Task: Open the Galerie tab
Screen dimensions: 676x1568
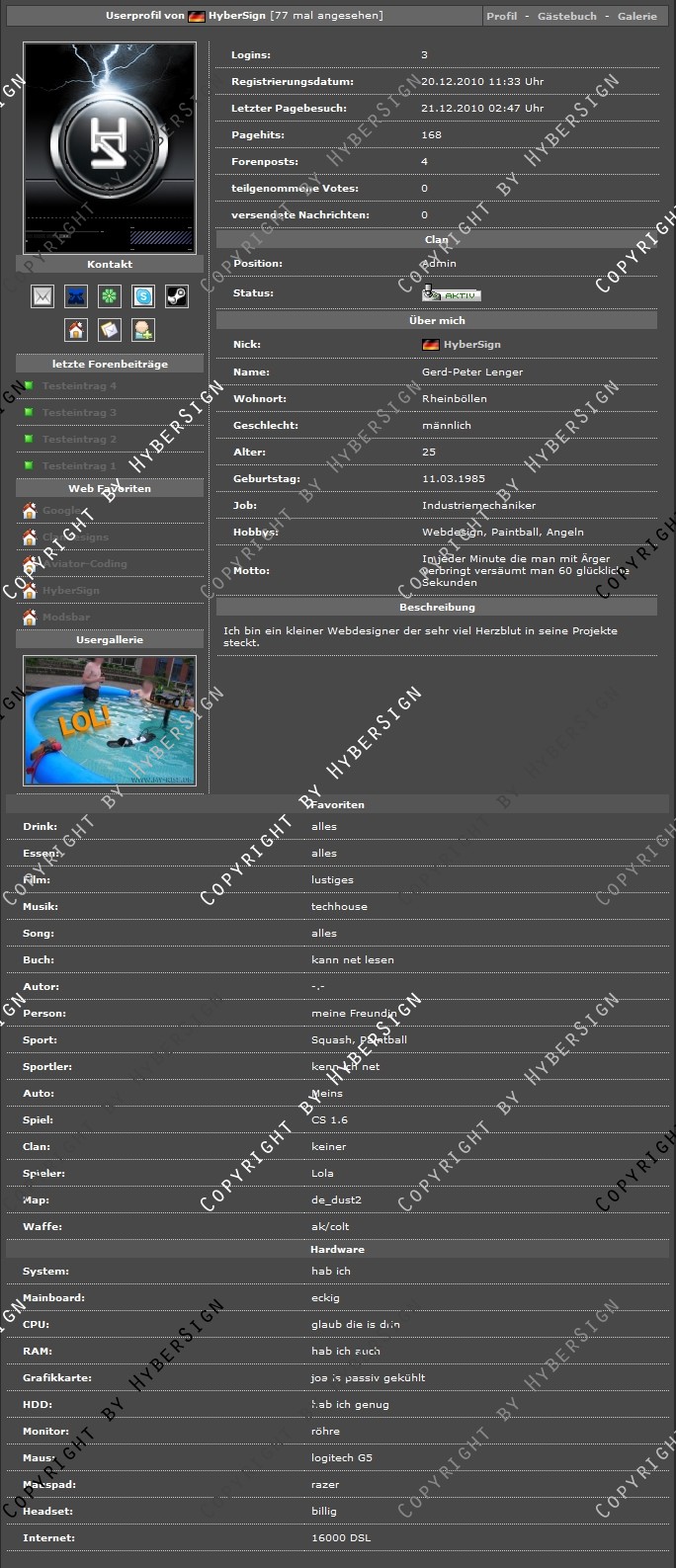Action: (x=636, y=16)
